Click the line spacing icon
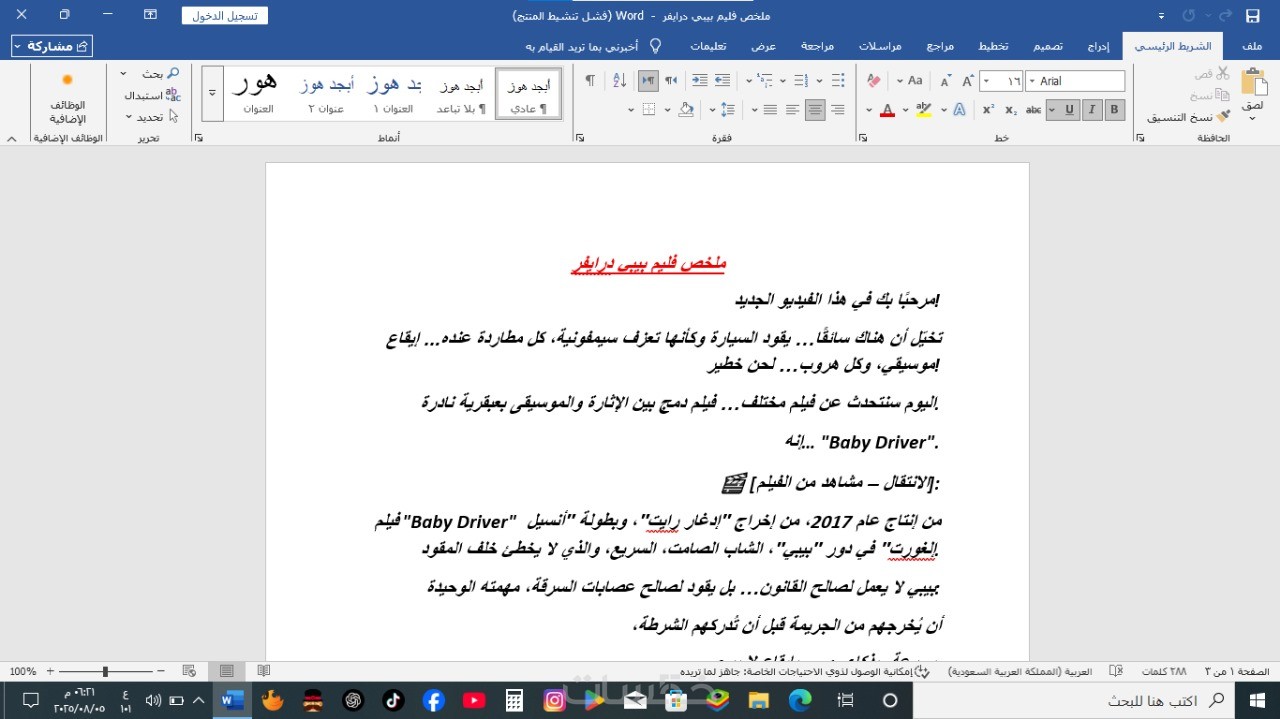Screen dimensions: 1280x719 pyautogui.click(x=728, y=110)
